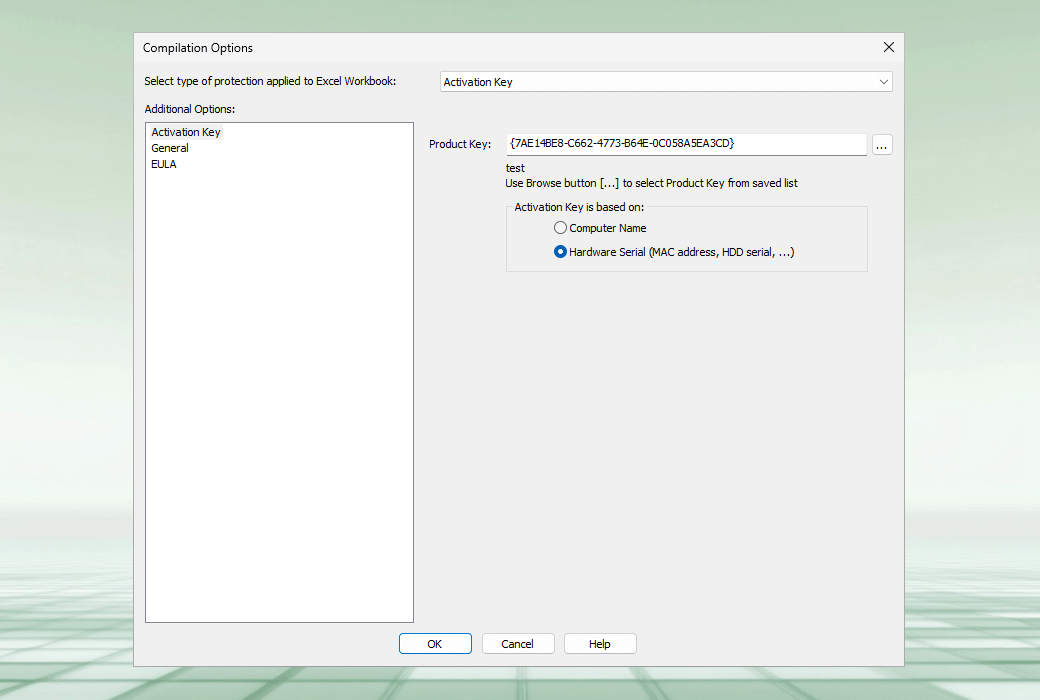
Task: Click the 'Activation Key is based on:' label
Action: (579, 207)
